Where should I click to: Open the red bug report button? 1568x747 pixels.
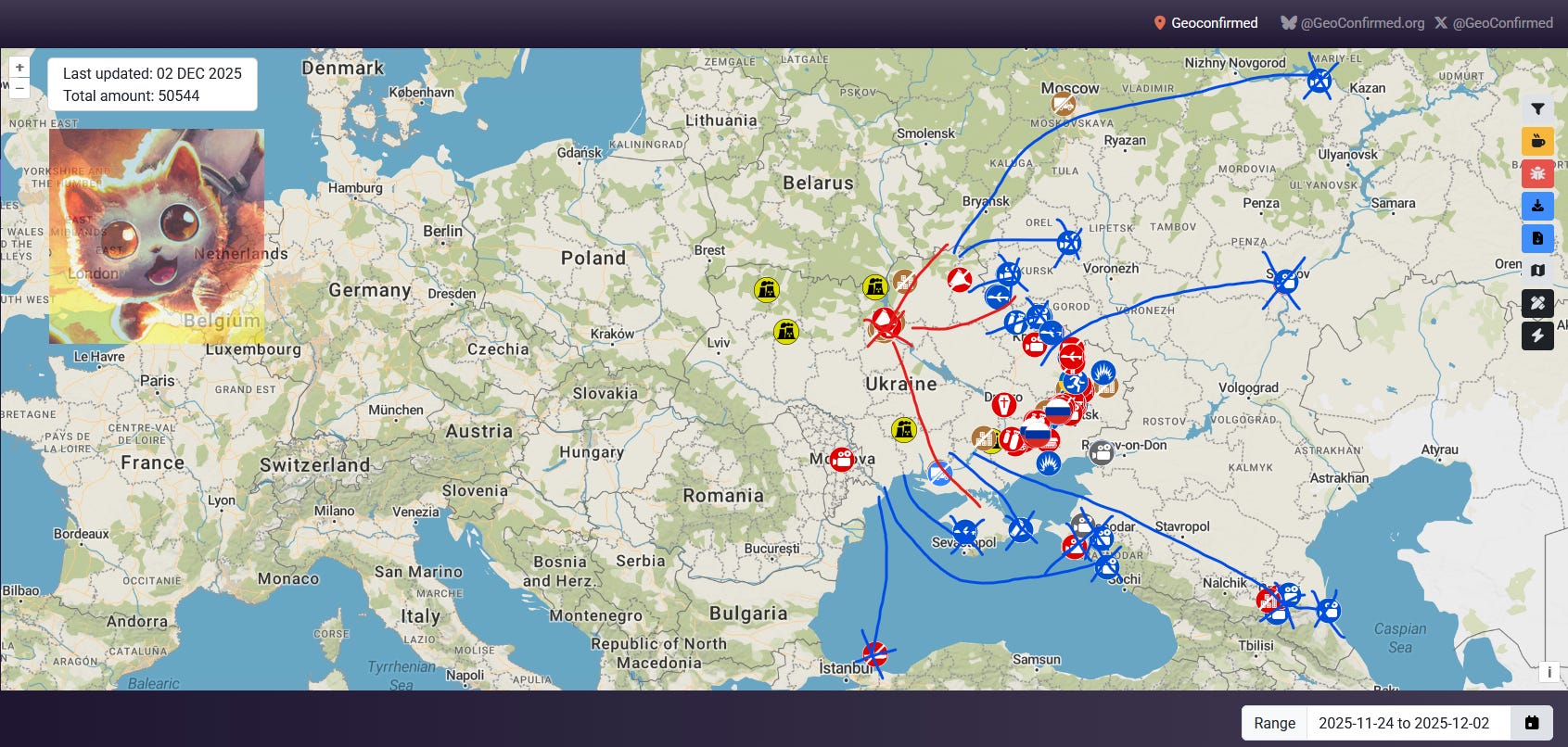coord(1537,173)
